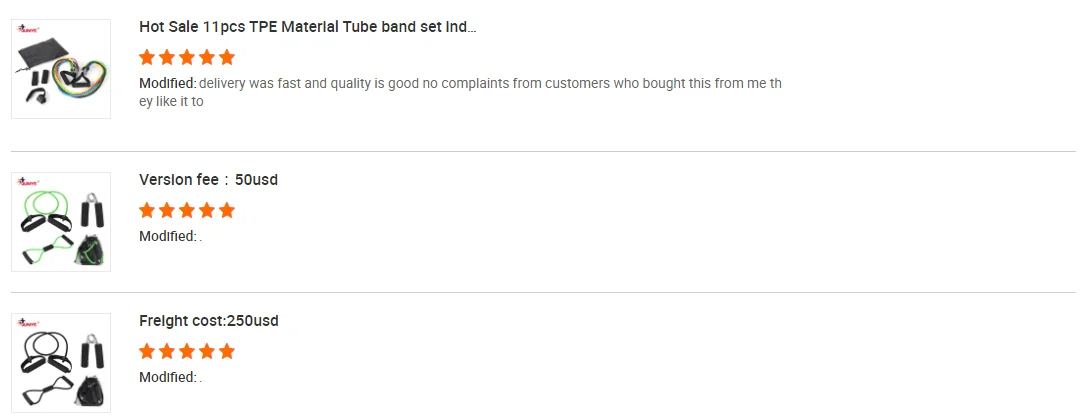Pick the third star under Freight cost
Image resolution: width=1089 pixels, height=419 pixels.
pyautogui.click(x=187, y=351)
